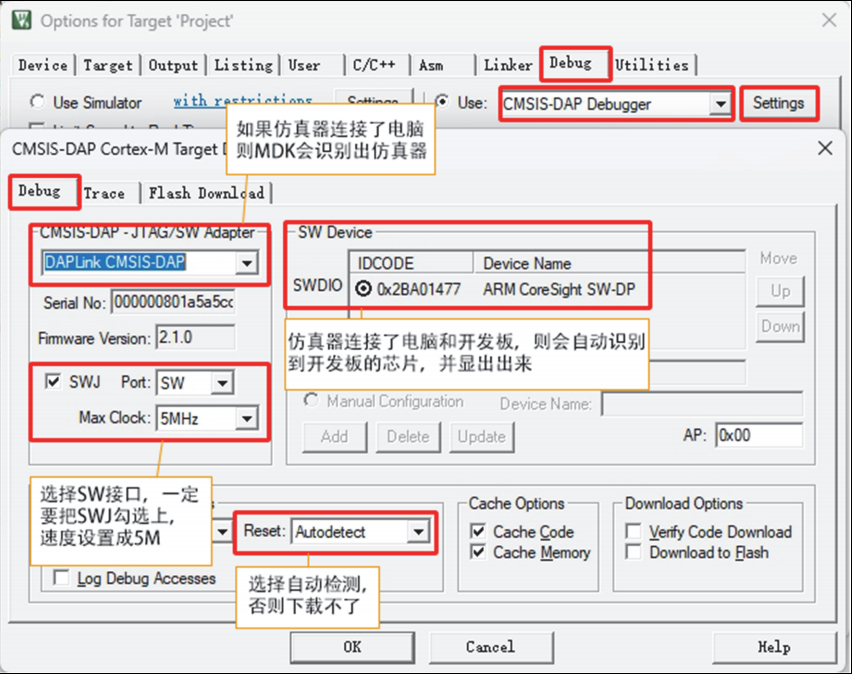
Task: Close the Options for Target window
Action: pyautogui.click(x=829, y=20)
